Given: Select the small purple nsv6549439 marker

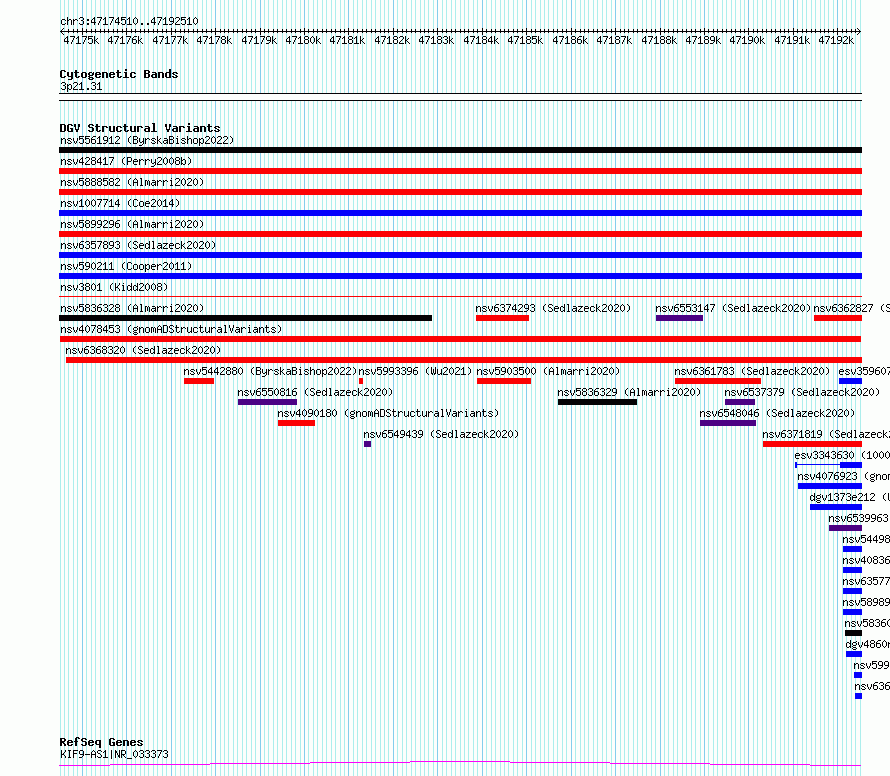Looking at the screenshot, I should 367,444.
